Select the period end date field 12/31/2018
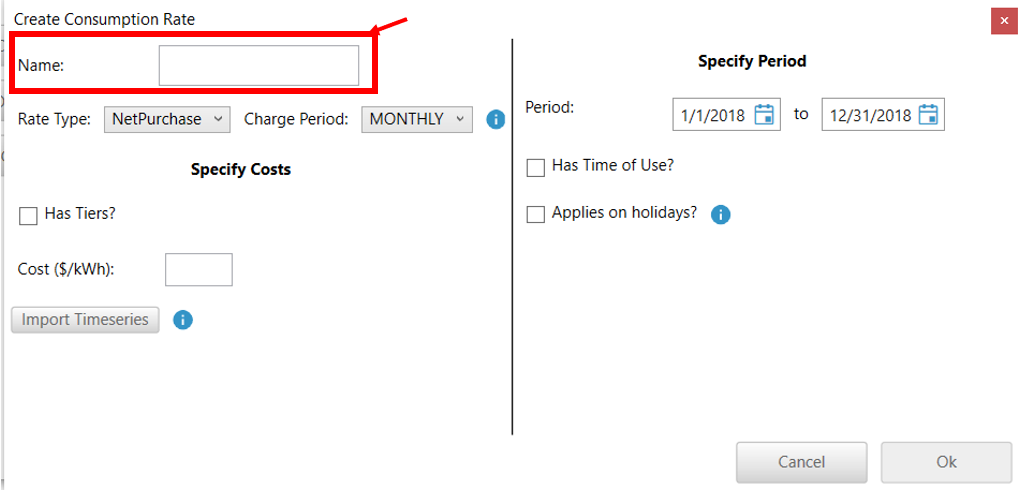The image size is (1019, 499). [x=869, y=115]
